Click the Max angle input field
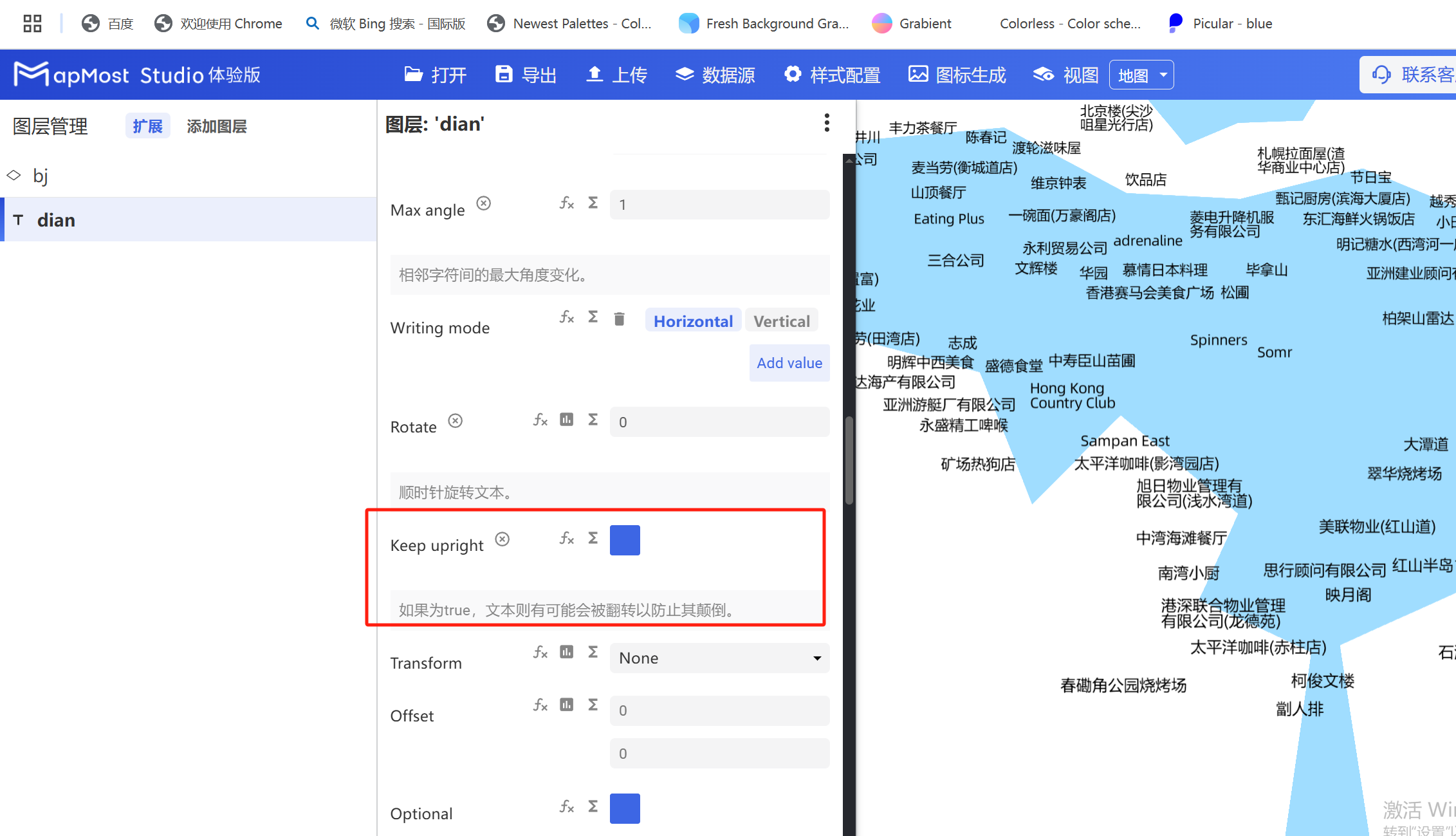The image size is (1456, 836). [719, 204]
